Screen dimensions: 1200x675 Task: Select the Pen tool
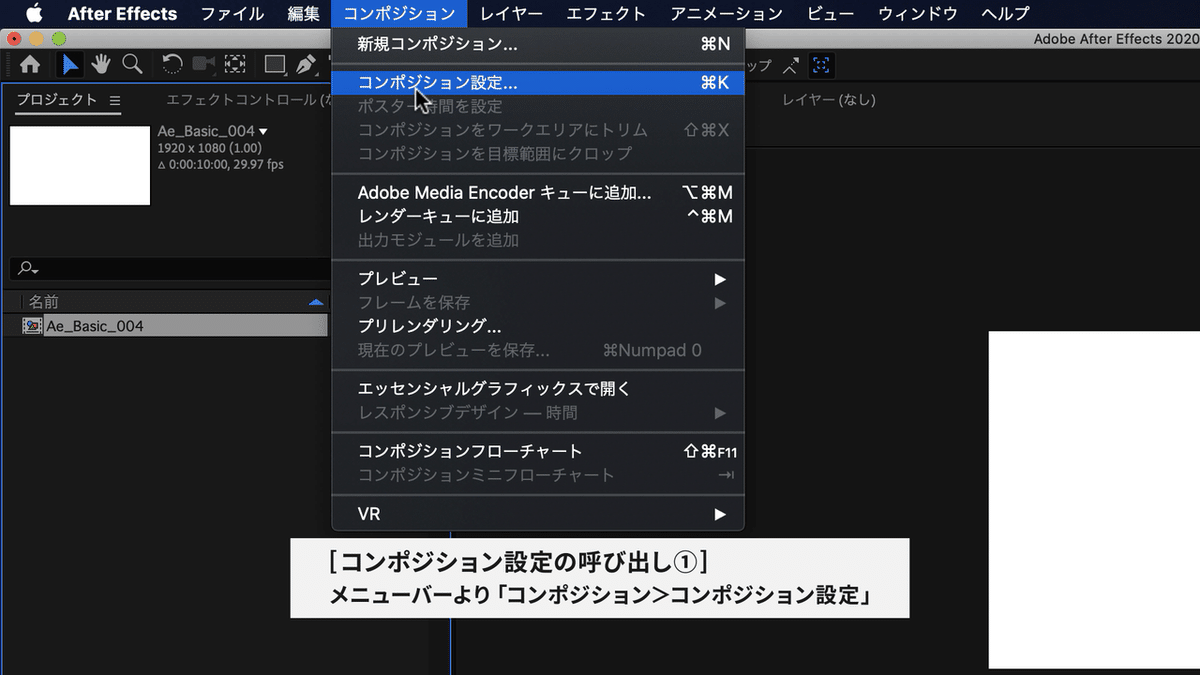pyautogui.click(x=307, y=65)
